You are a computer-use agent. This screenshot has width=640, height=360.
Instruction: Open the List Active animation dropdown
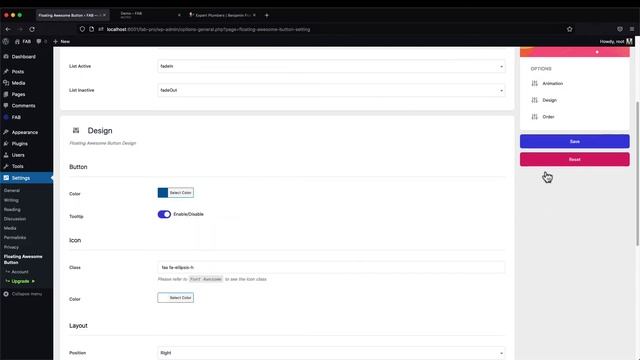point(331,66)
